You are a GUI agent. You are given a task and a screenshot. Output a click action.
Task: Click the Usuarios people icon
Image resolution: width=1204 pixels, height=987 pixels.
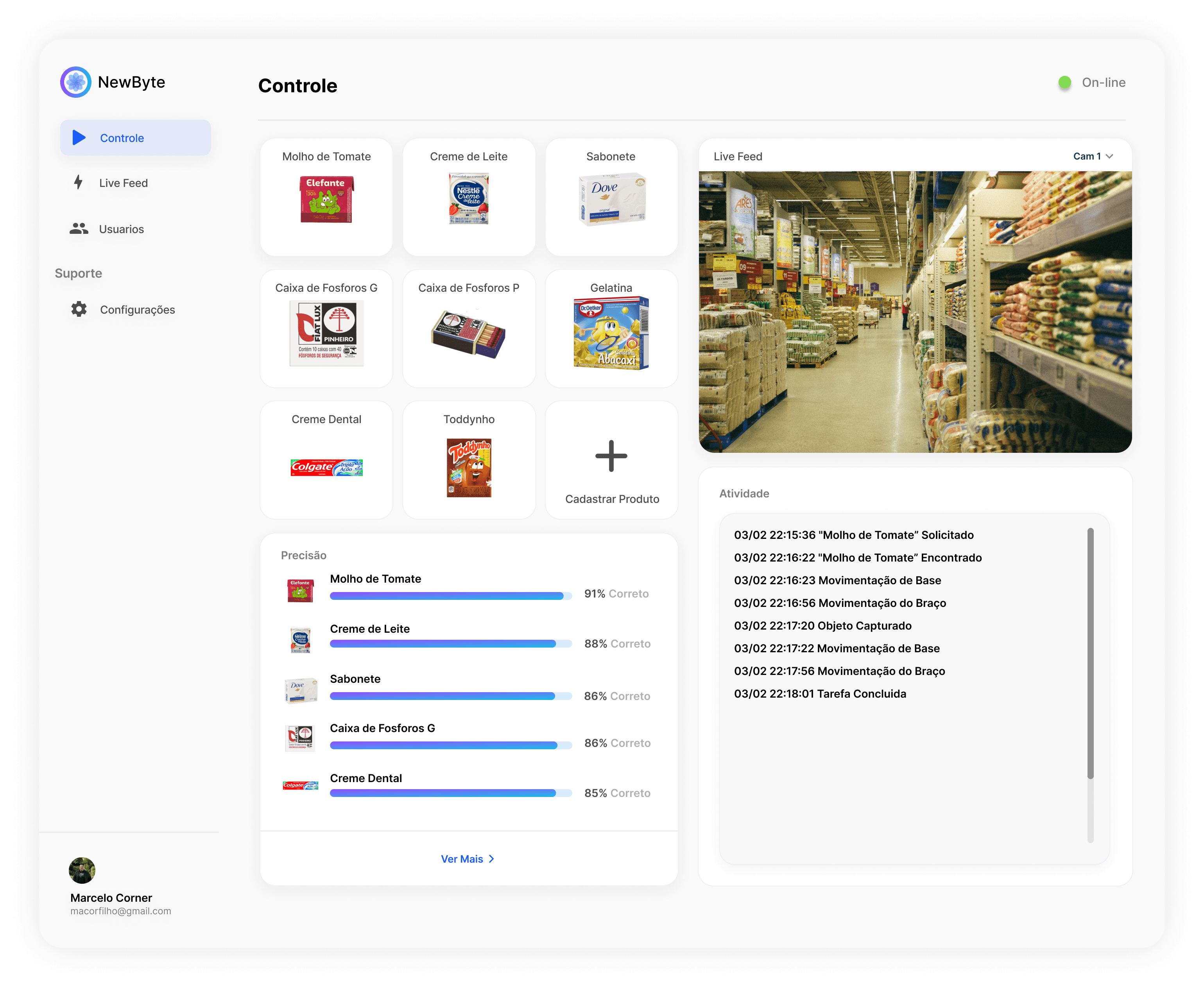(x=79, y=228)
